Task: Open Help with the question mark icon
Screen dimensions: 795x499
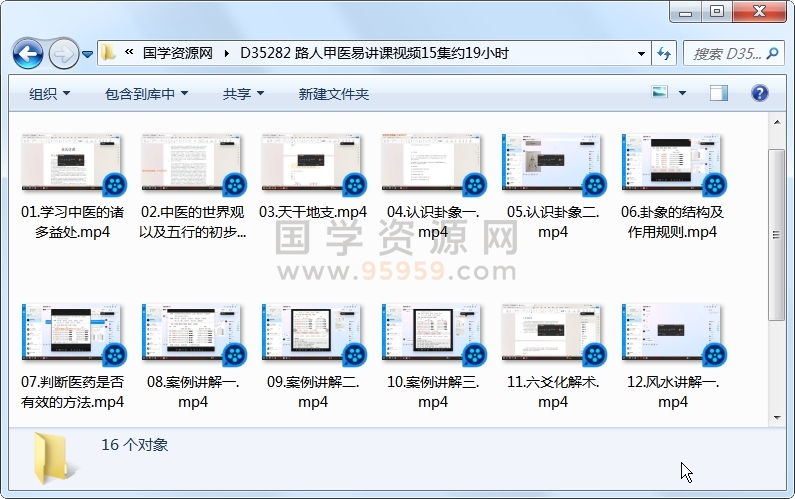Action: pos(760,93)
